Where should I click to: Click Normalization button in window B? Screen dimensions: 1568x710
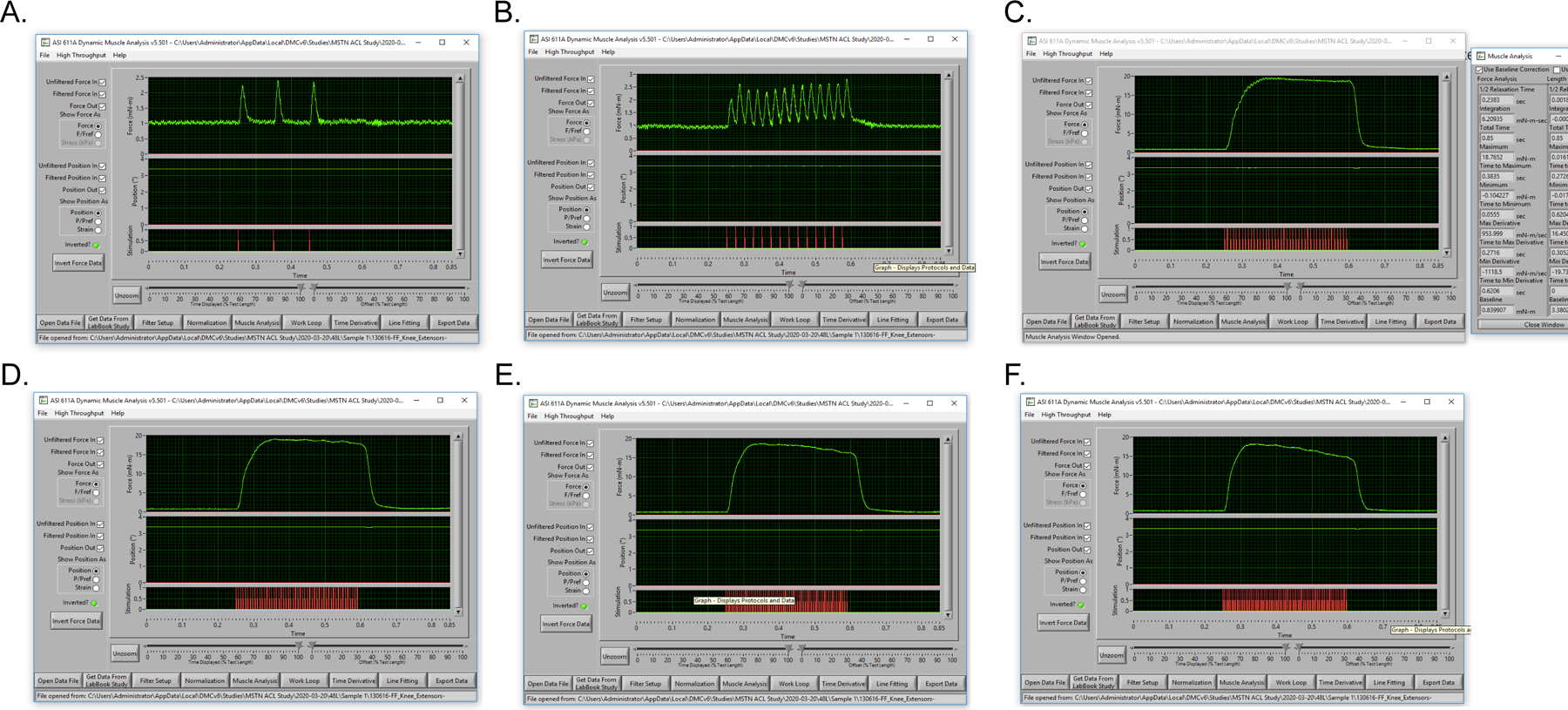[x=695, y=320]
